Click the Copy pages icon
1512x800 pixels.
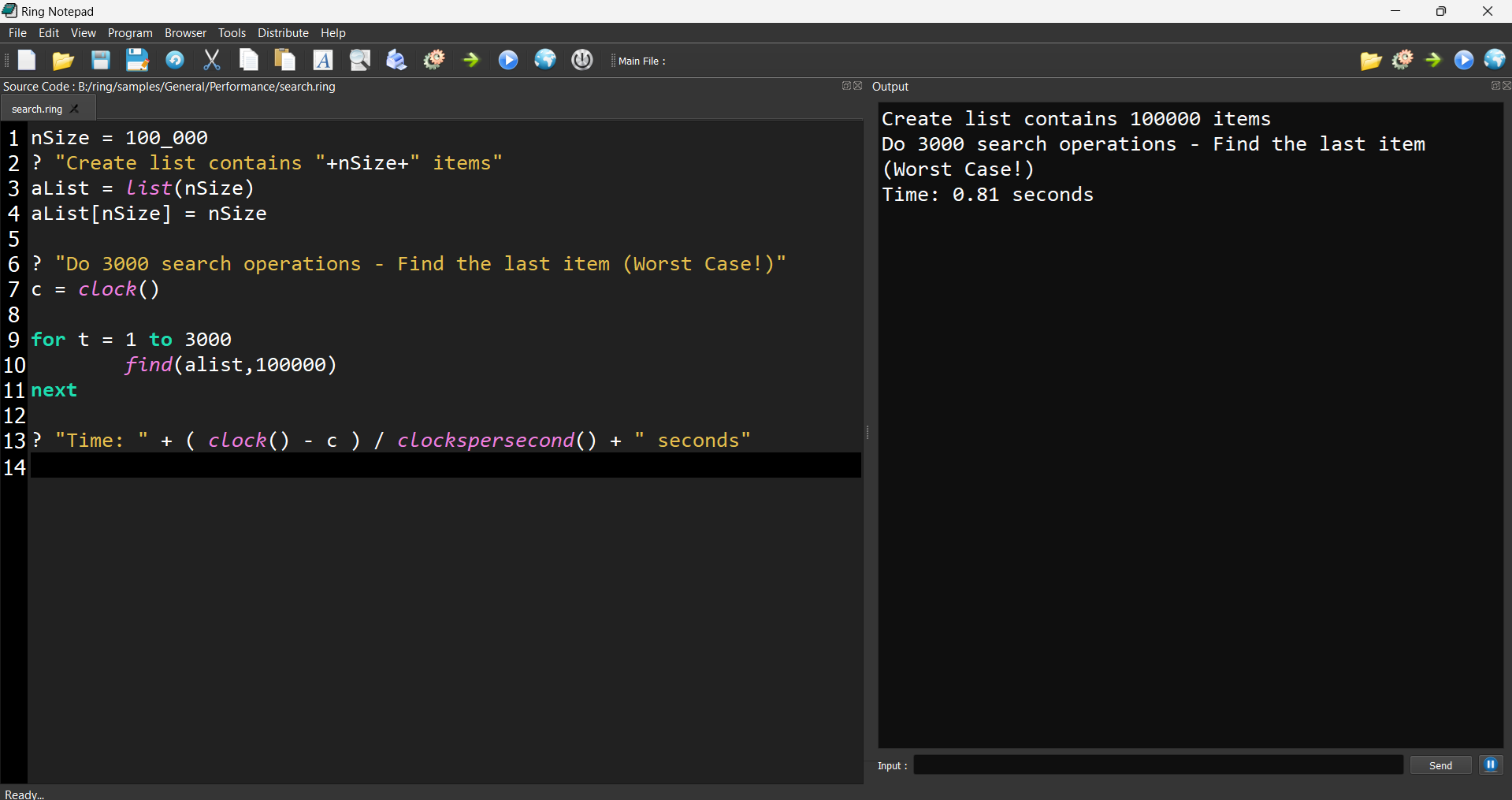tap(249, 60)
